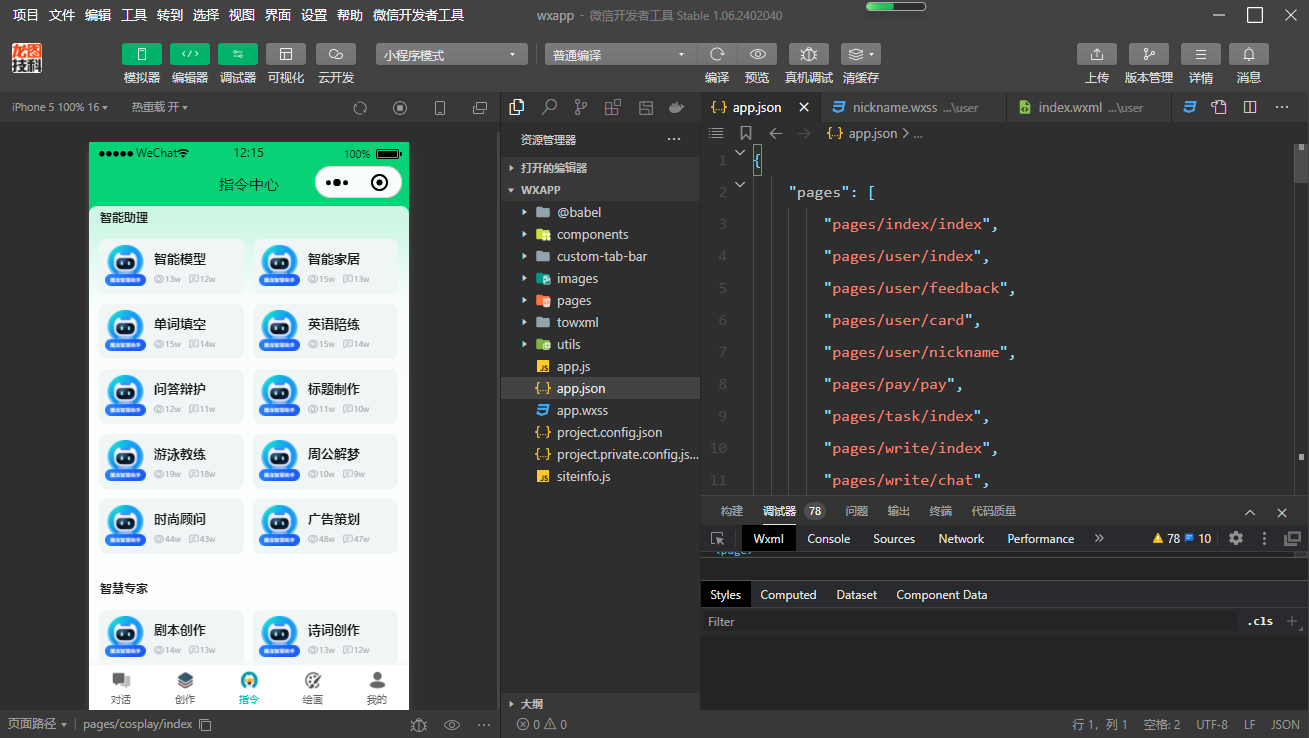Open the Explorer files icon
The width and height of the screenshot is (1309, 738).
[517, 107]
